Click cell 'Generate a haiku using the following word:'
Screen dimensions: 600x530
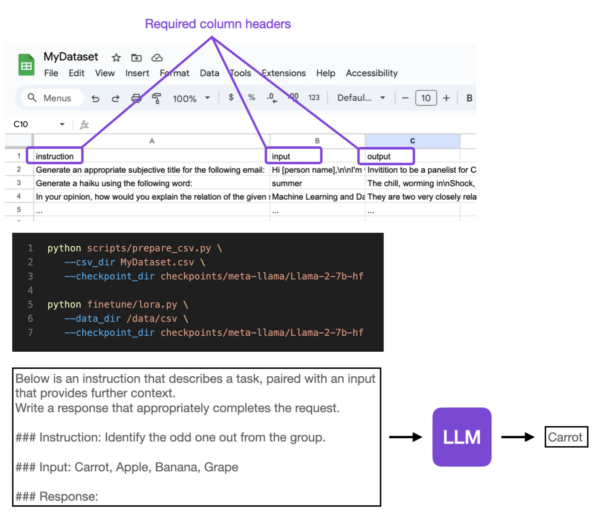point(152,183)
